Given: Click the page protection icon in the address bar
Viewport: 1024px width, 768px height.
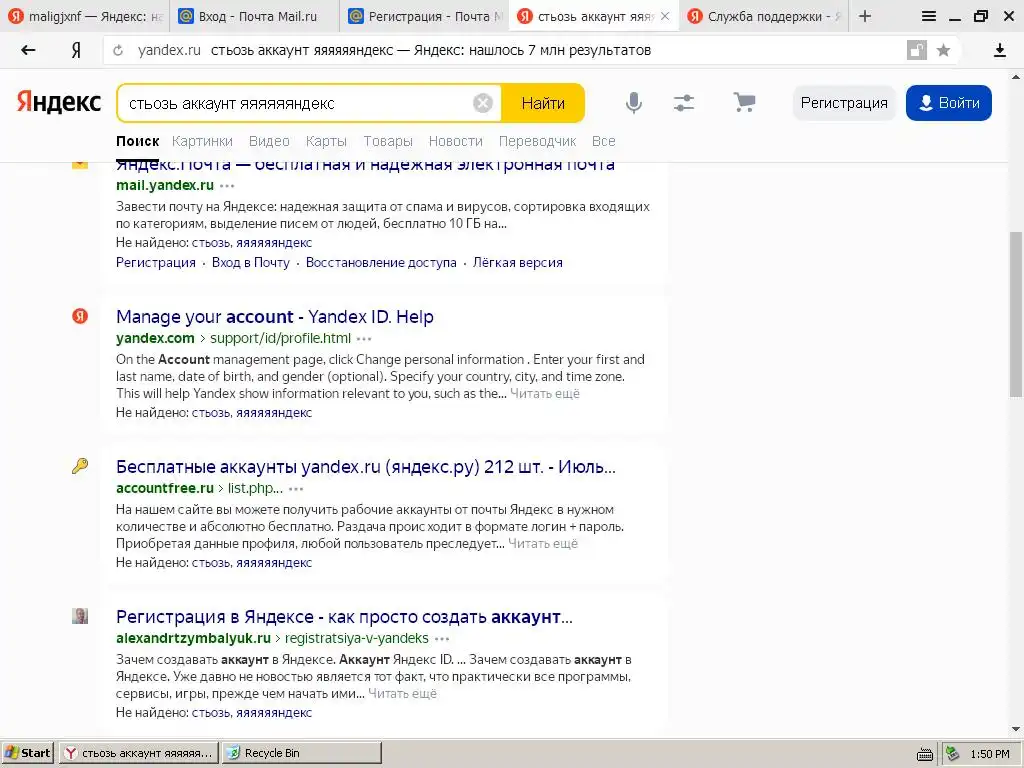Looking at the screenshot, I should point(917,50).
